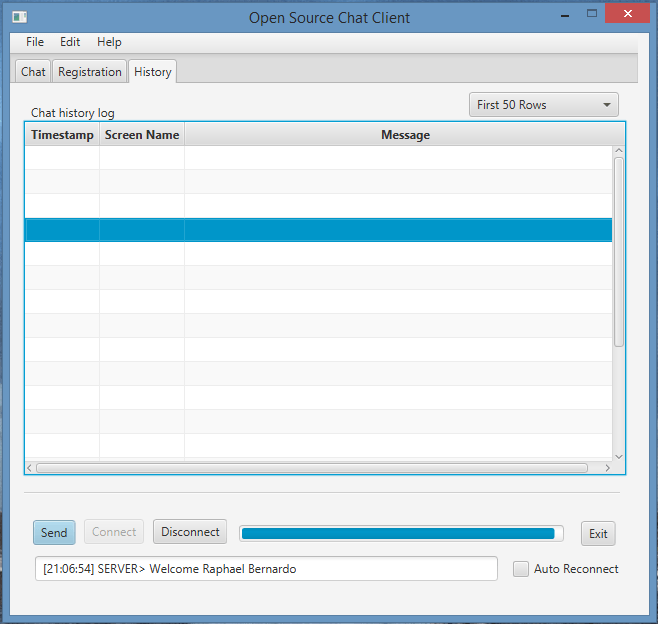The height and width of the screenshot is (624, 658).
Task: Click the application icon in title bar
Action: tap(19, 17)
